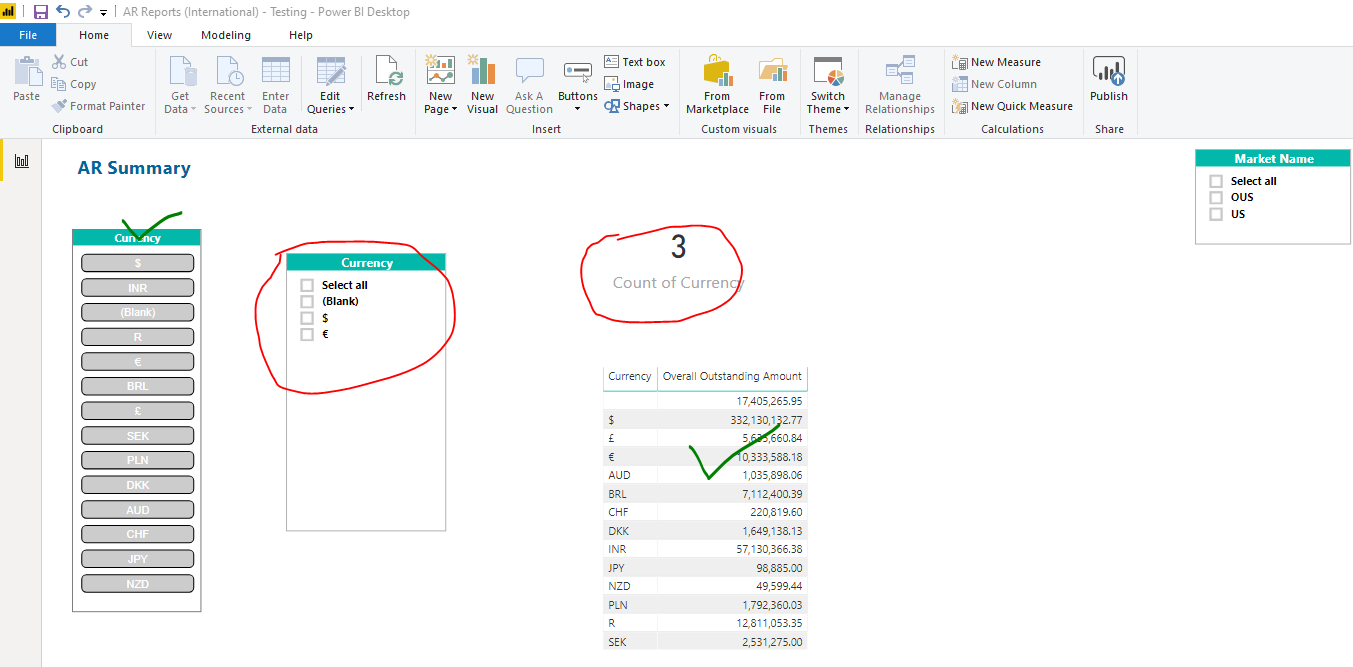Click the AR Summary title text
This screenshot has width=1353, height=667.
[x=134, y=168]
